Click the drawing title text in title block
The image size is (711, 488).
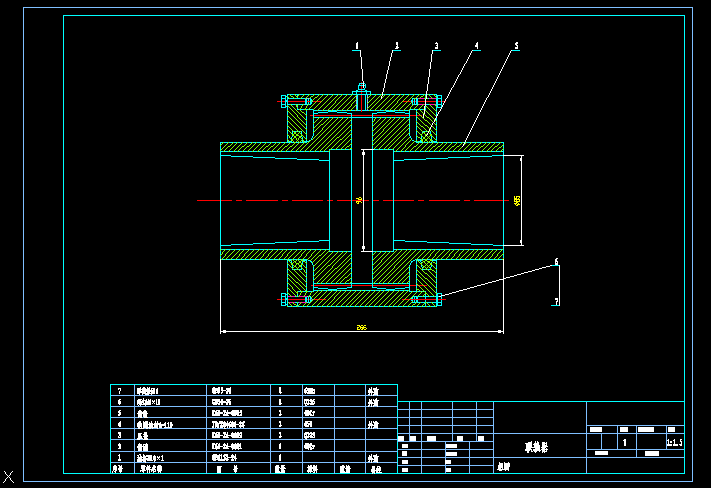(537, 447)
